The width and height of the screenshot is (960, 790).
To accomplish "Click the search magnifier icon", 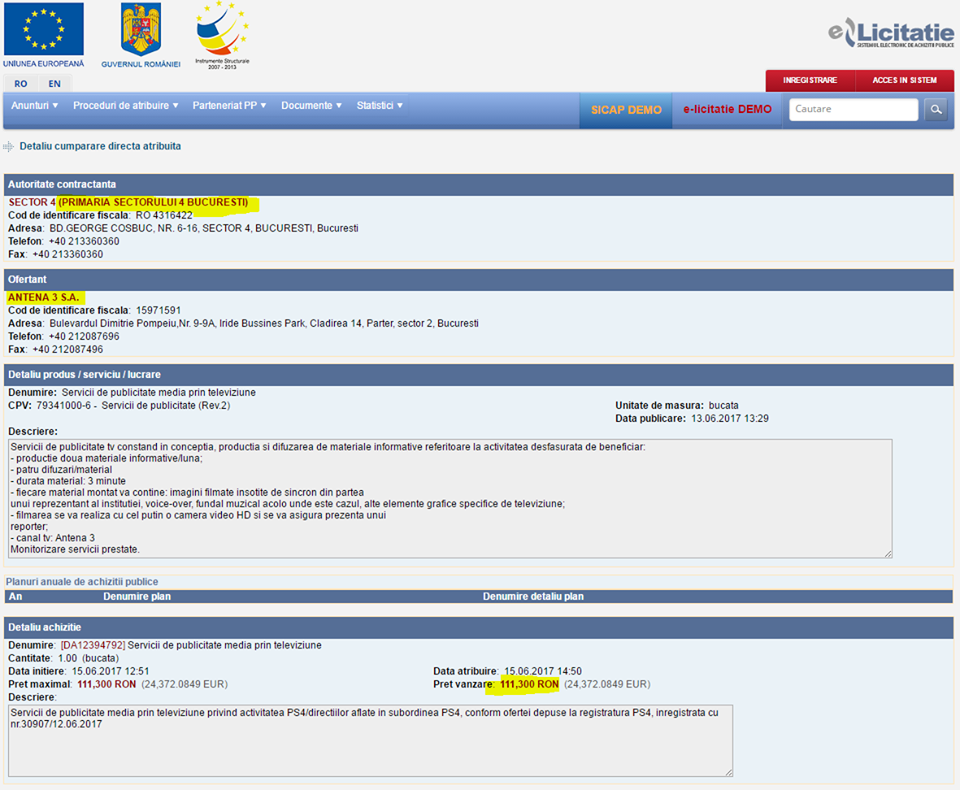I will pos(935,110).
